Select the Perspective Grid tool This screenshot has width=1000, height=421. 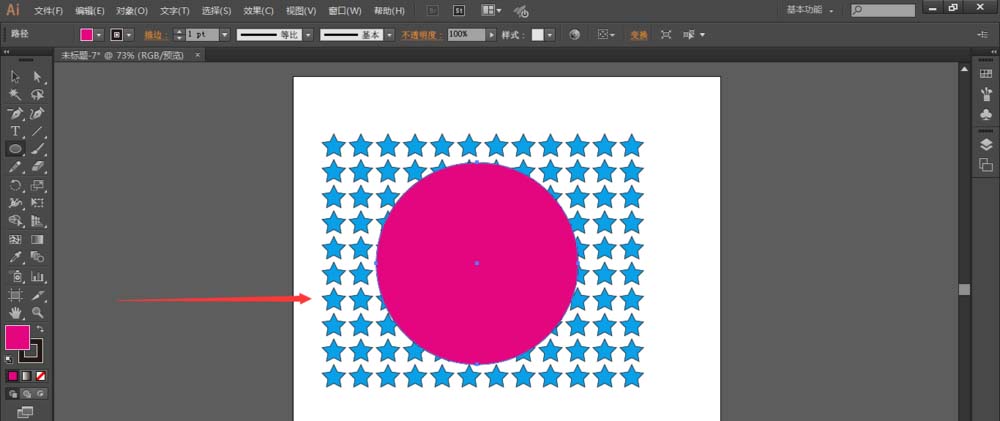(38, 221)
